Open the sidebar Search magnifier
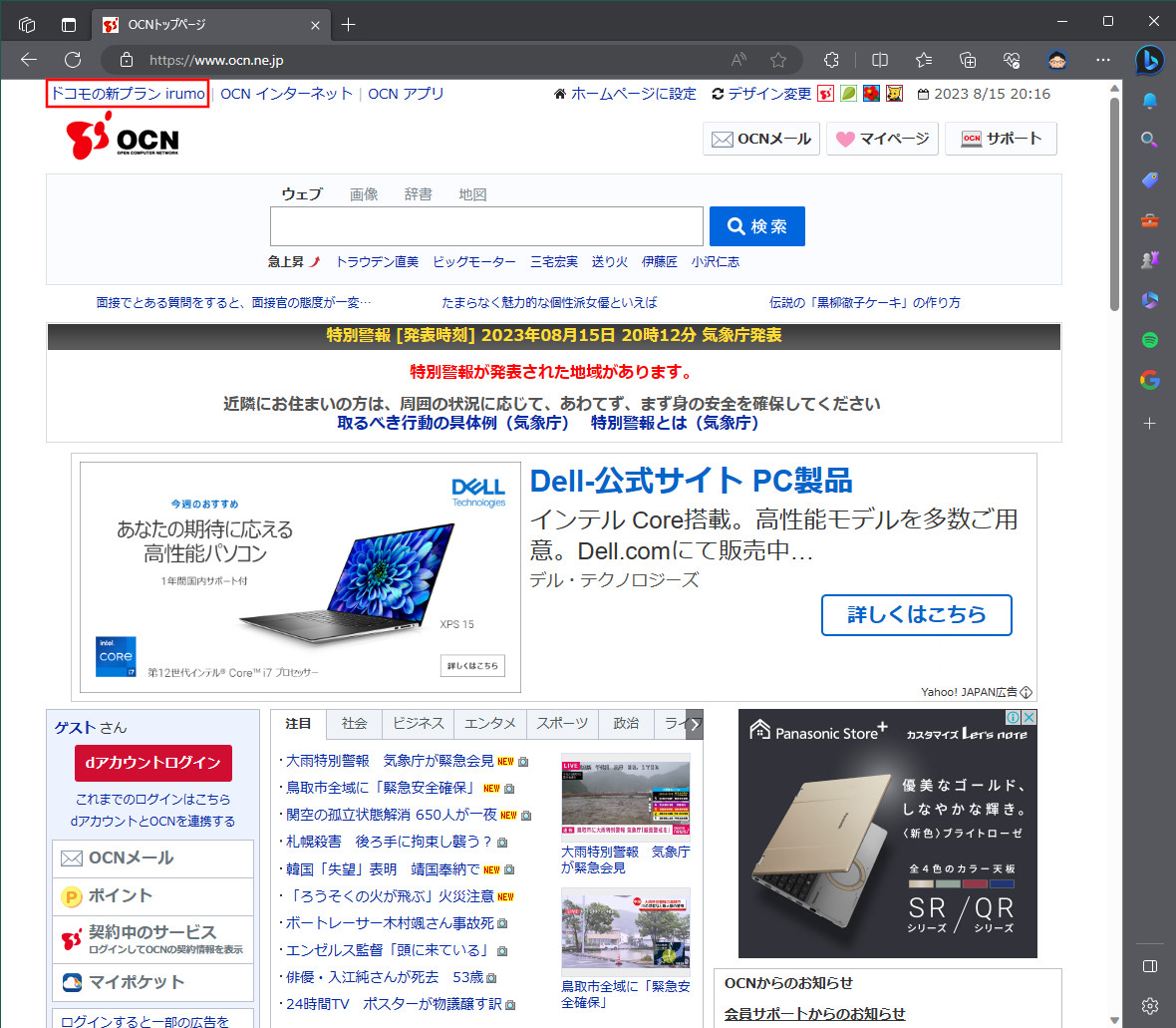 (1149, 140)
